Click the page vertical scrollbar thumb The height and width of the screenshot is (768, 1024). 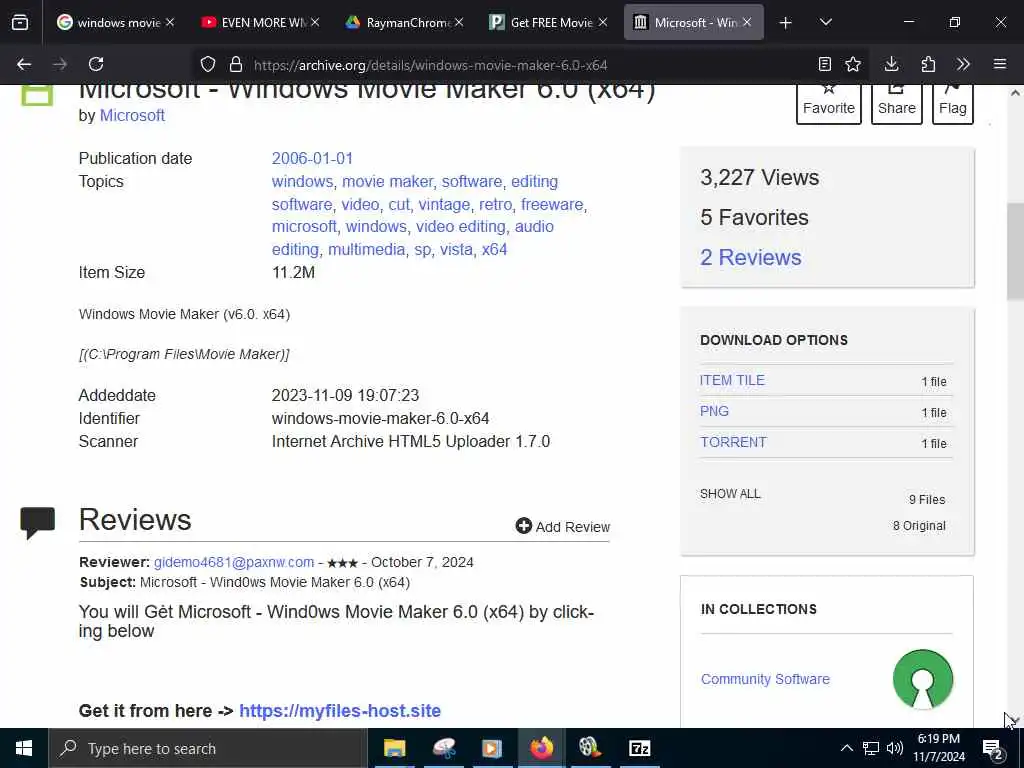pyautogui.click(x=1015, y=251)
